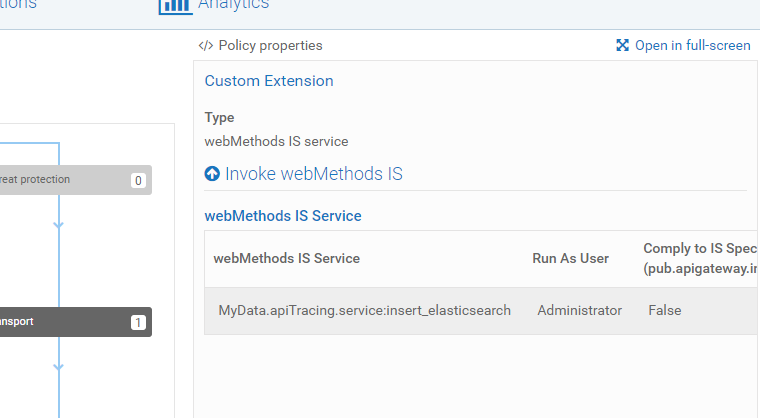Viewport: 760px width, 418px height.
Task: Click the webMethods IS Service column header
Action: click(x=286, y=258)
